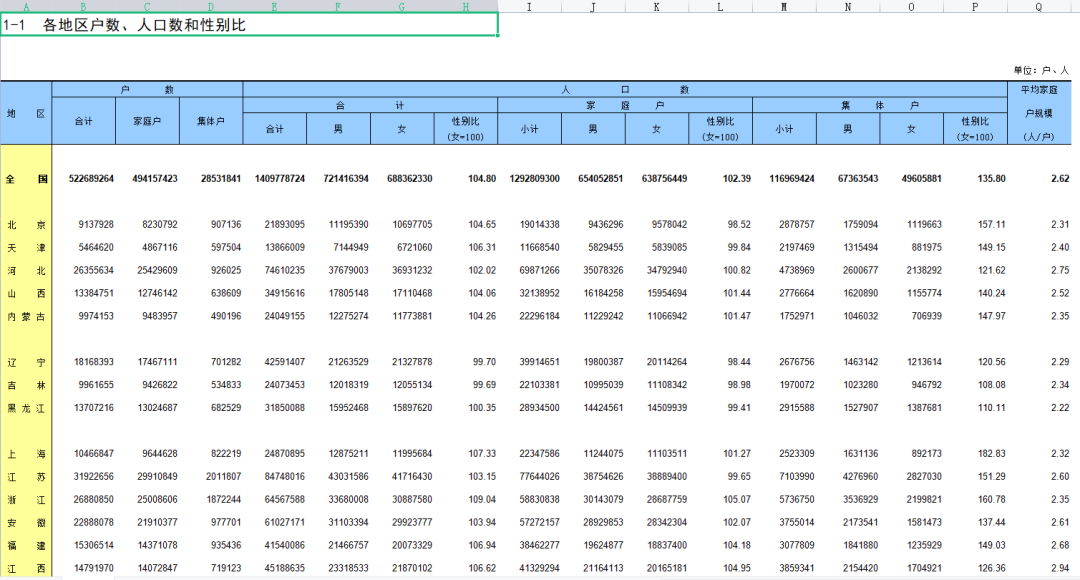Select national total population cell 1409778724
The height and width of the screenshot is (580, 1080).
click(274, 179)
